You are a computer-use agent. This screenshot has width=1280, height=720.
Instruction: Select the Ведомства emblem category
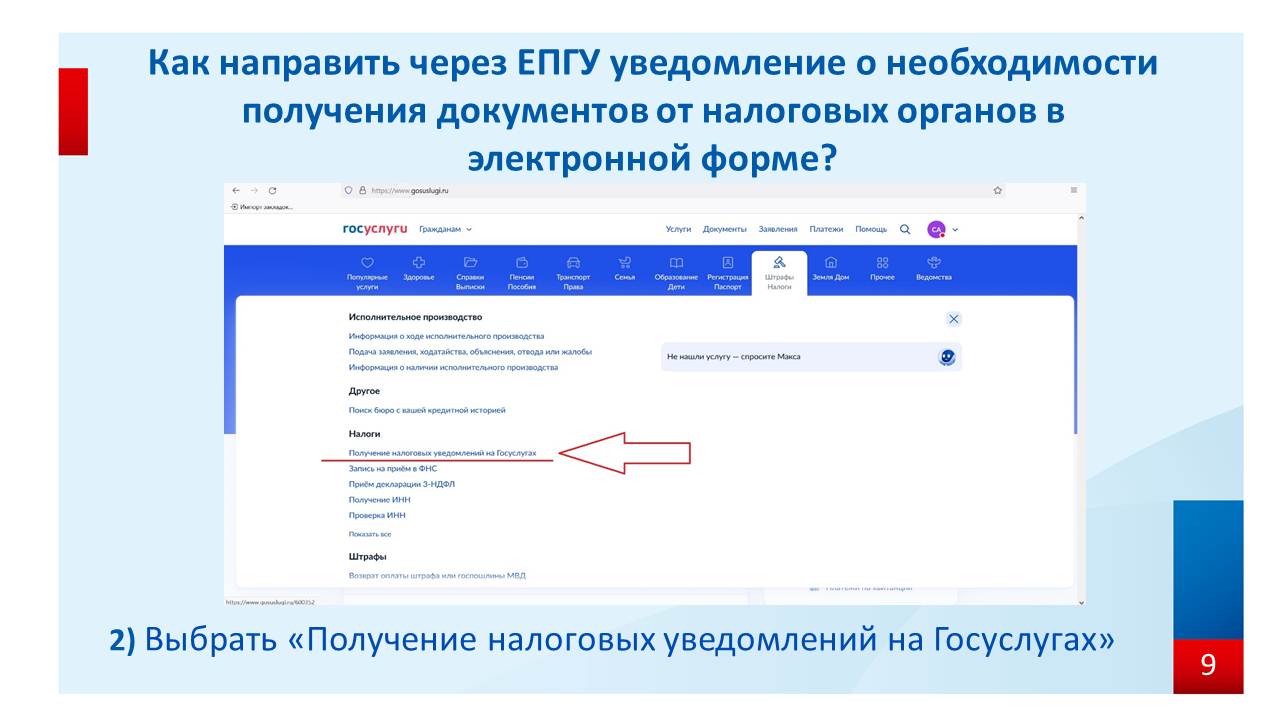point(934,269)
